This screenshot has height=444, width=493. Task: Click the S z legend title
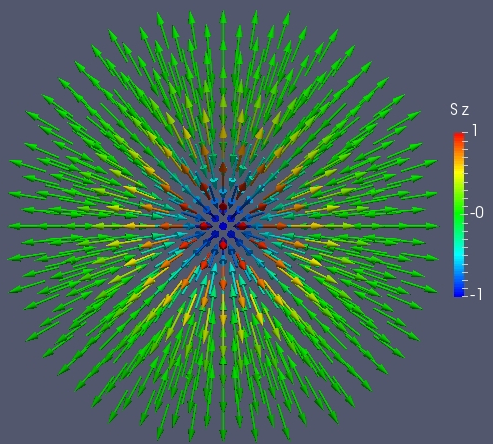coord(459,110)
